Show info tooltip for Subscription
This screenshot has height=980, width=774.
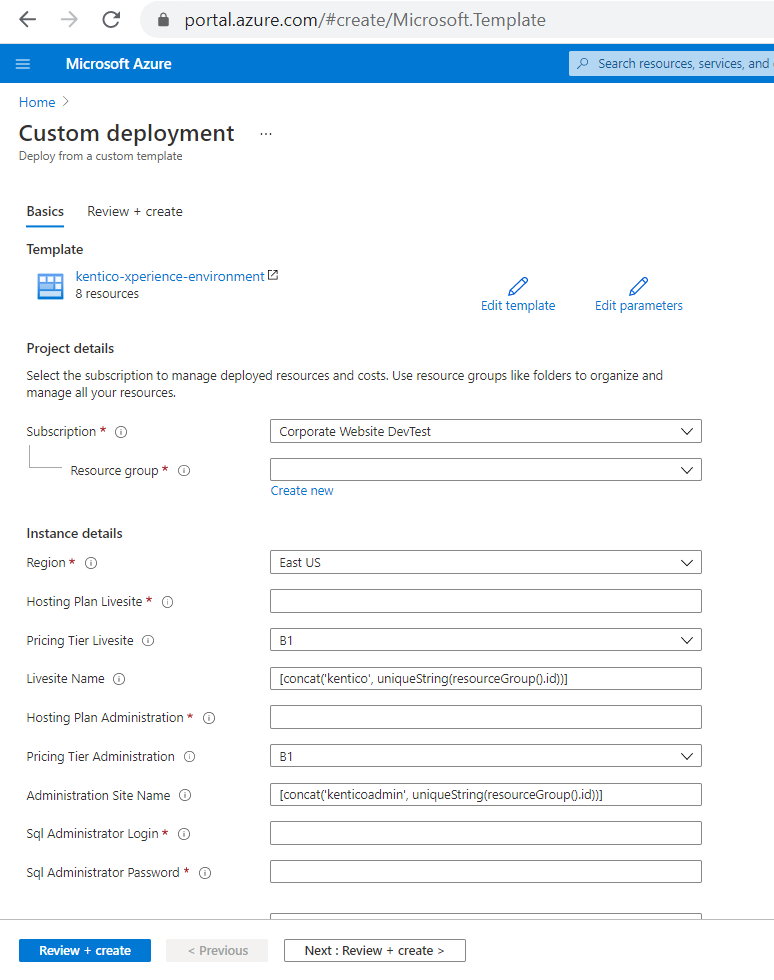coord(121,432)
